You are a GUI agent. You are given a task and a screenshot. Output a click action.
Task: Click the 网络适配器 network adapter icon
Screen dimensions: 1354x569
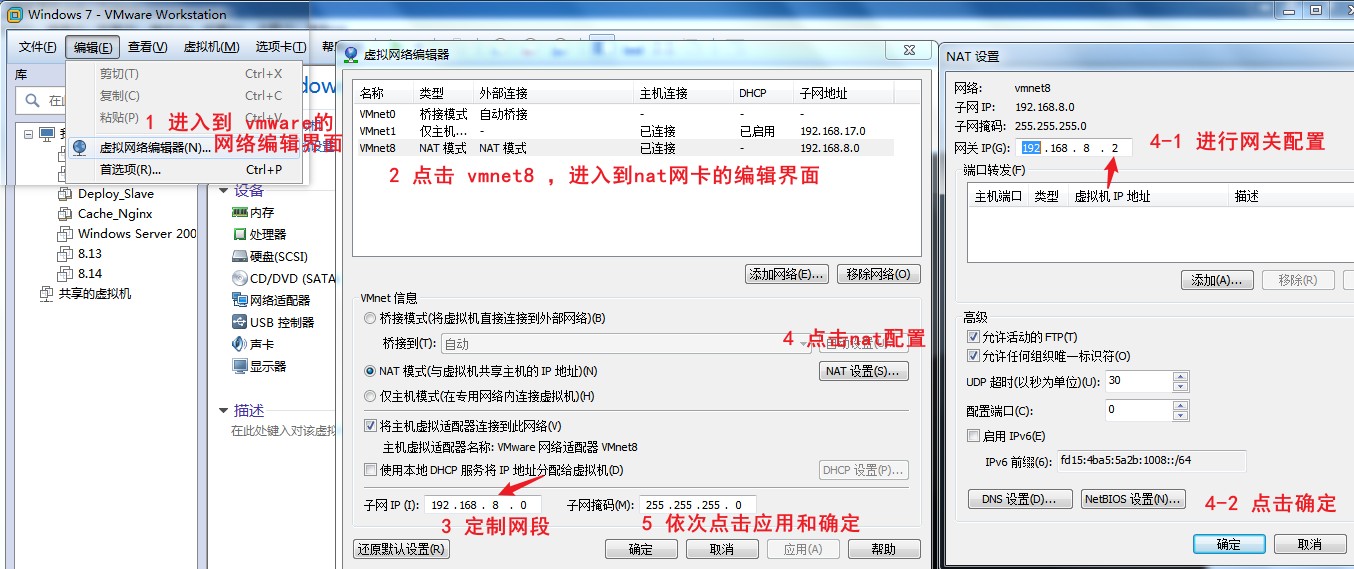click(240, 300)
